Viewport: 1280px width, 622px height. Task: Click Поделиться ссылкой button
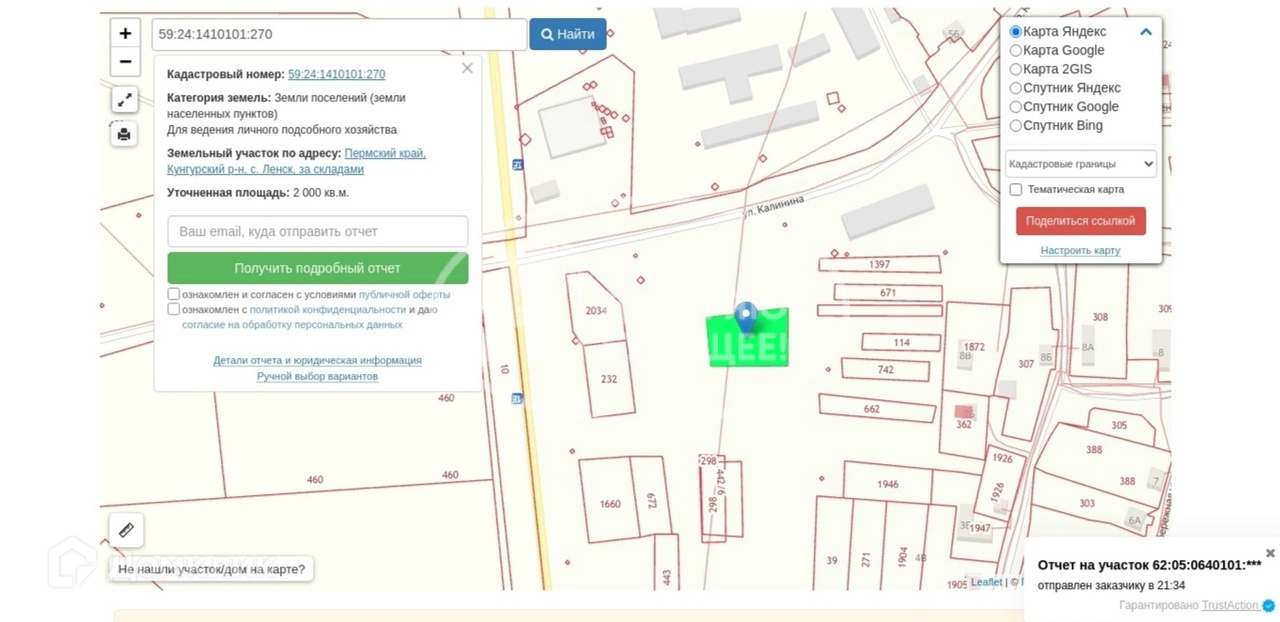[x=1081, y=221]
